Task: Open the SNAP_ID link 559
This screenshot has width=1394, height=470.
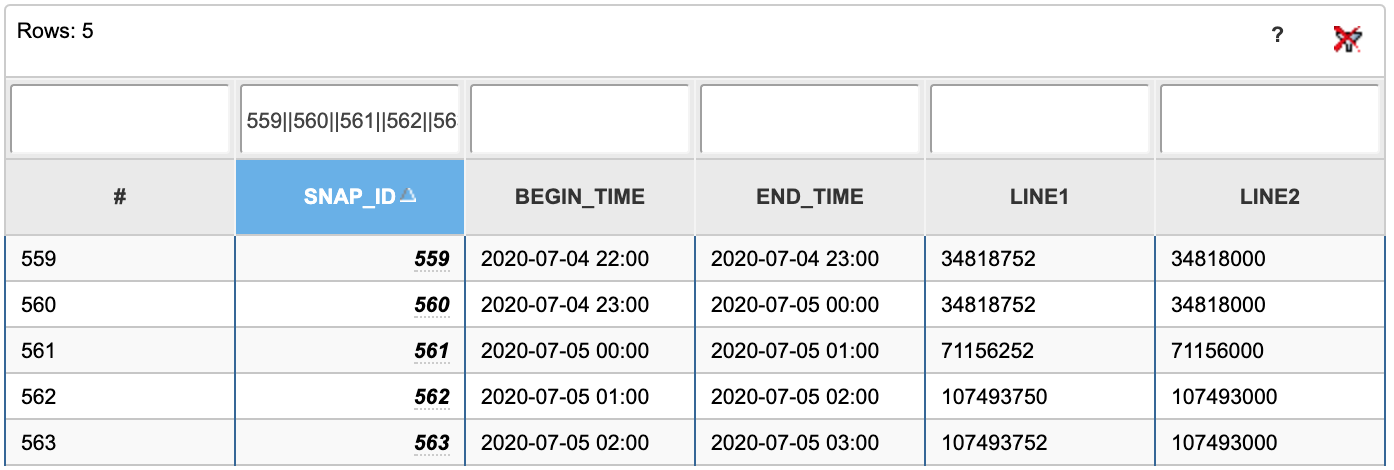Action: [x=432, y=260]
